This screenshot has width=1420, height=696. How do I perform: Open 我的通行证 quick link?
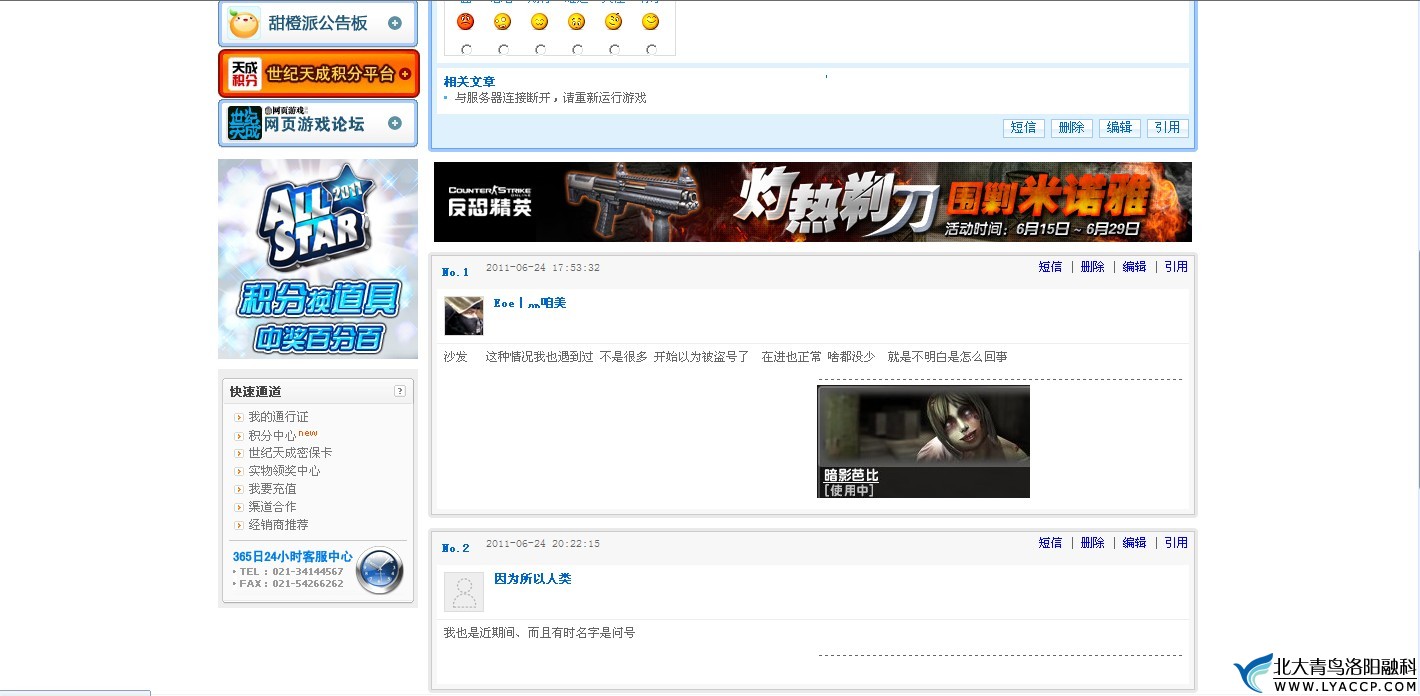pos(278,417)
